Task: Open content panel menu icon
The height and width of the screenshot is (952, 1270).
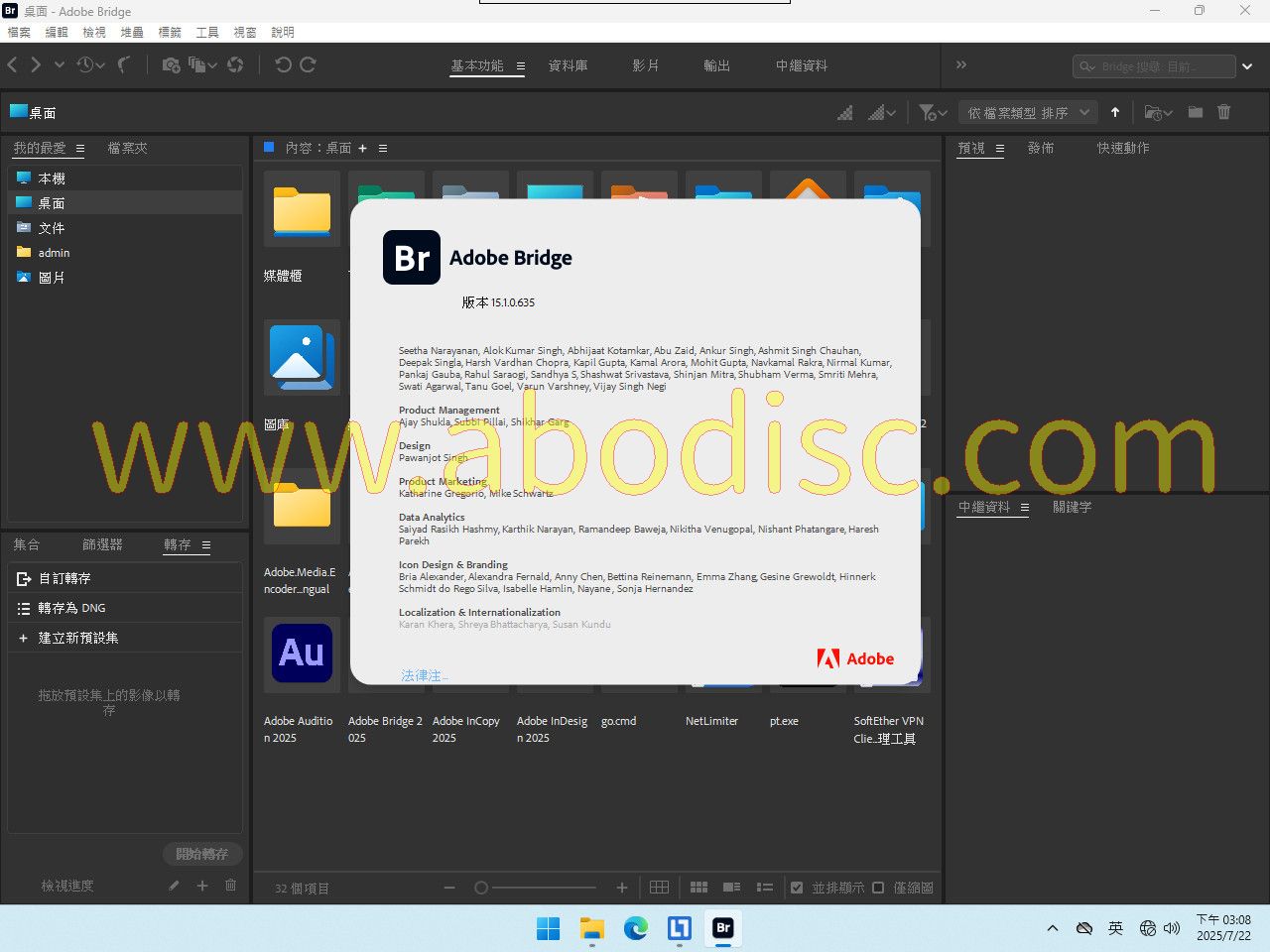Action: (383, 149)
